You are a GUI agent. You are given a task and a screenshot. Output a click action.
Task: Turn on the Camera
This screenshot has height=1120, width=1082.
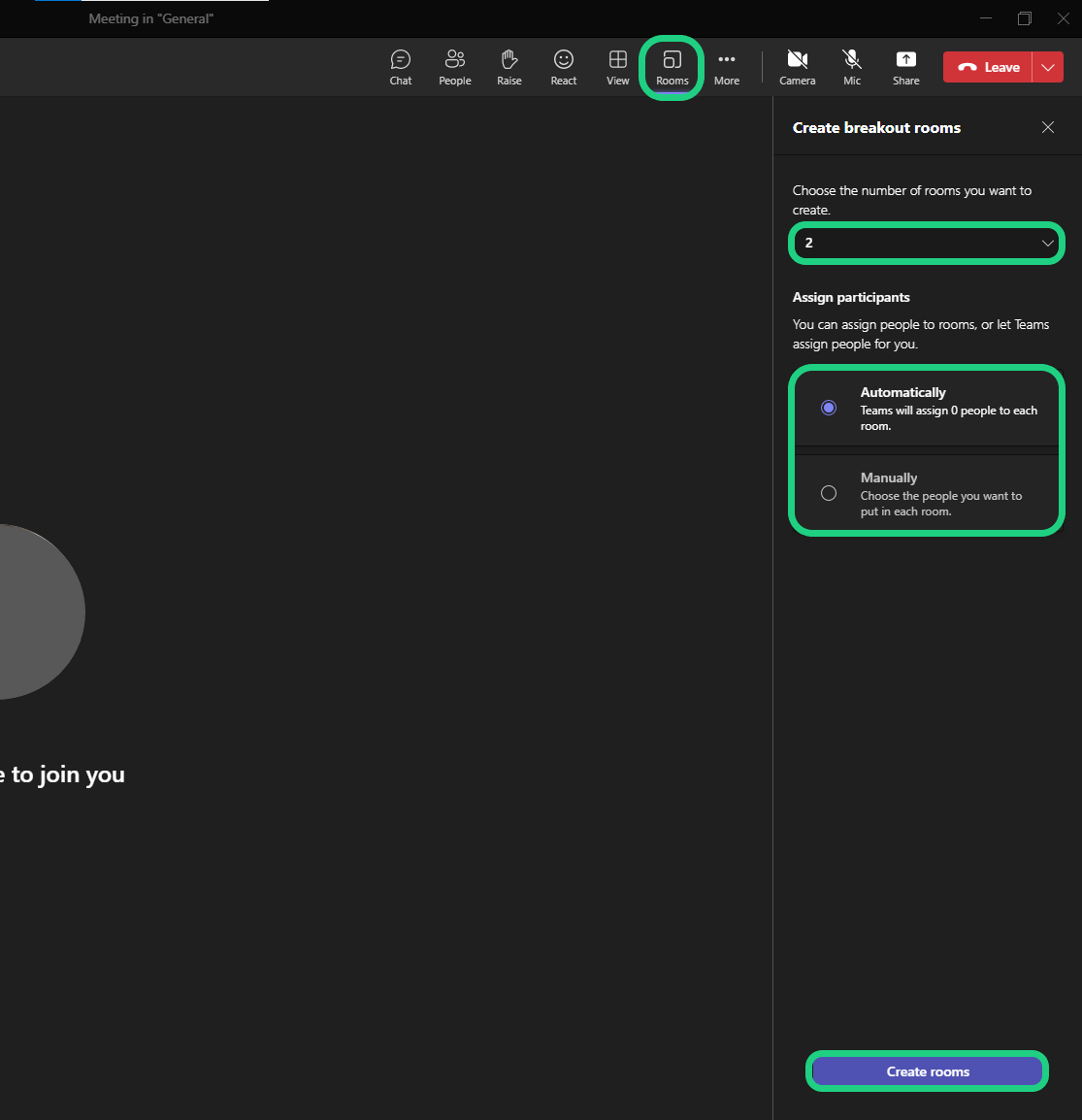pos(798,68)
